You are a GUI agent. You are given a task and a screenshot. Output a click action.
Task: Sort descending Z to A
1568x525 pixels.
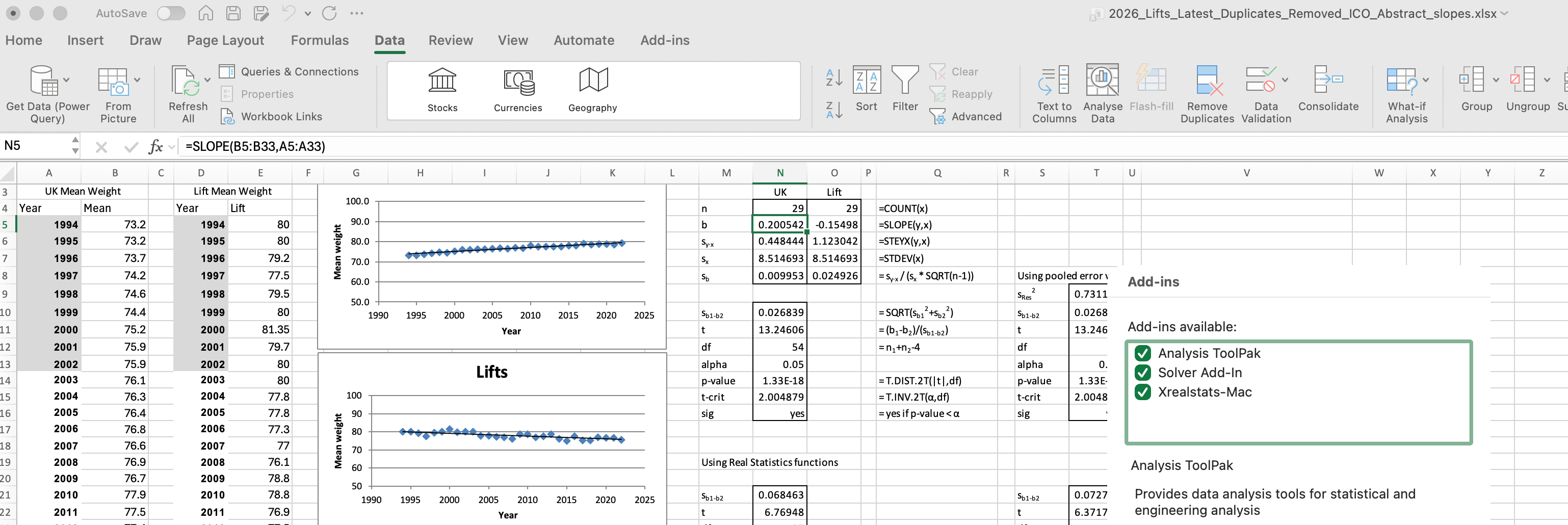834,110
